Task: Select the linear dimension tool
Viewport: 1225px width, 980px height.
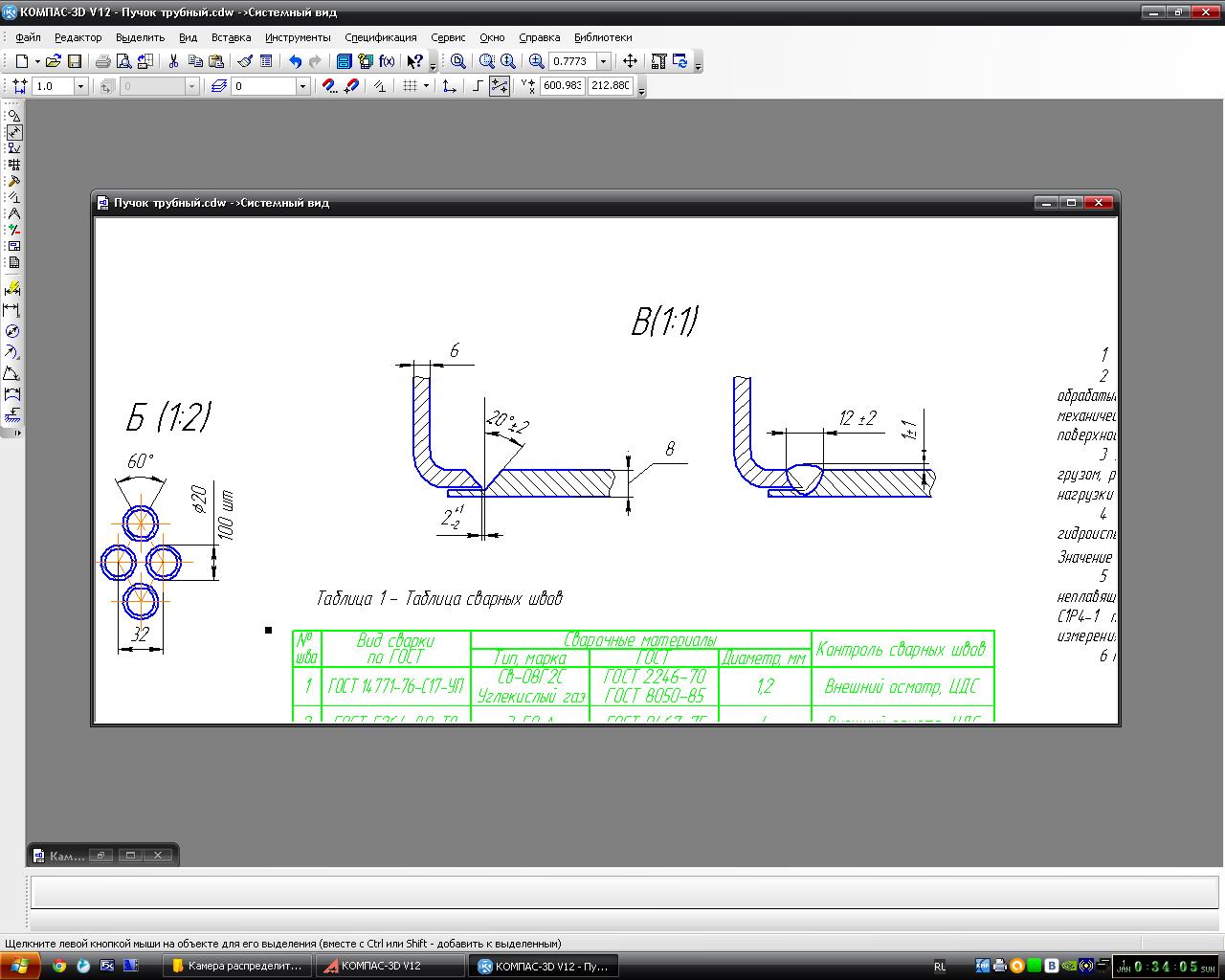Action: click(x=12, y=309)
